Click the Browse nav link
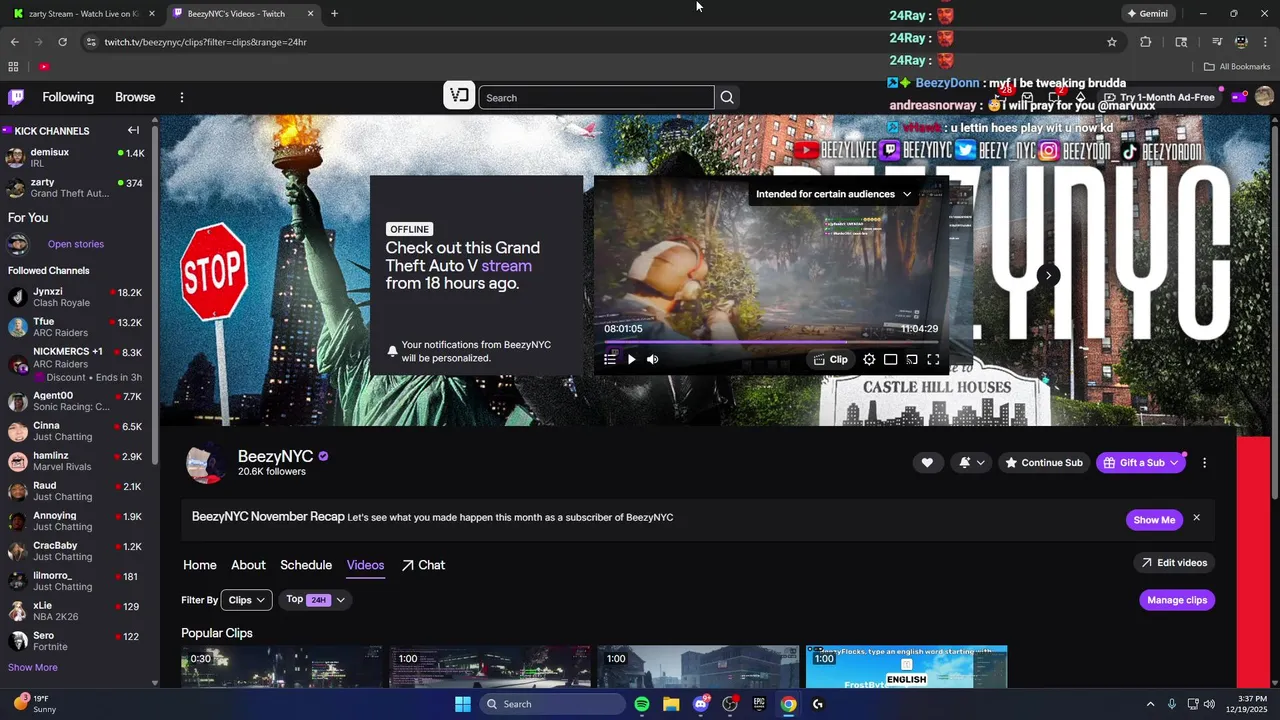Image resolution: width=1280 pixels, height=720 pixels. coord(135,97)
